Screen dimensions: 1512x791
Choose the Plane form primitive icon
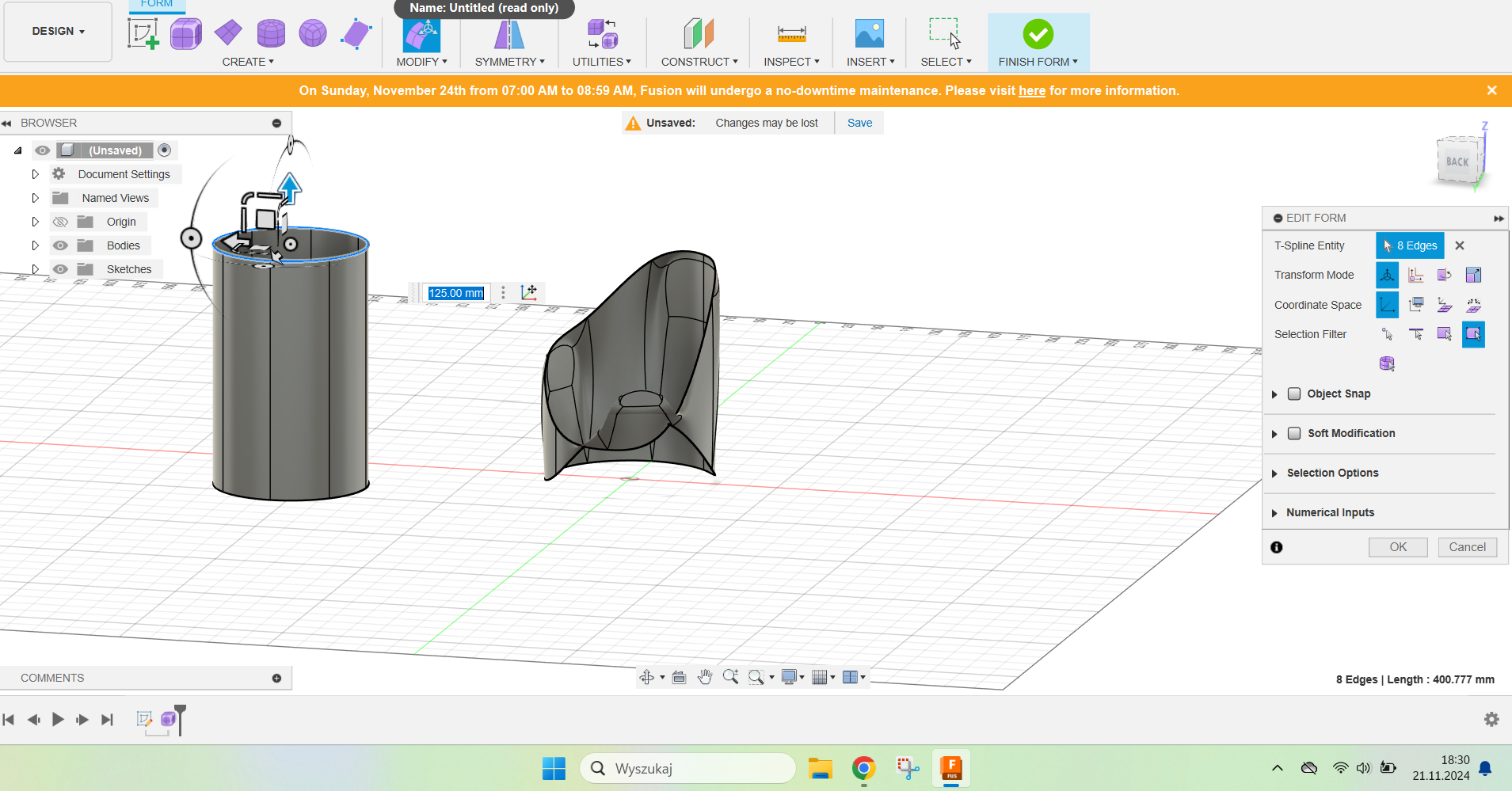click(228, 33)
